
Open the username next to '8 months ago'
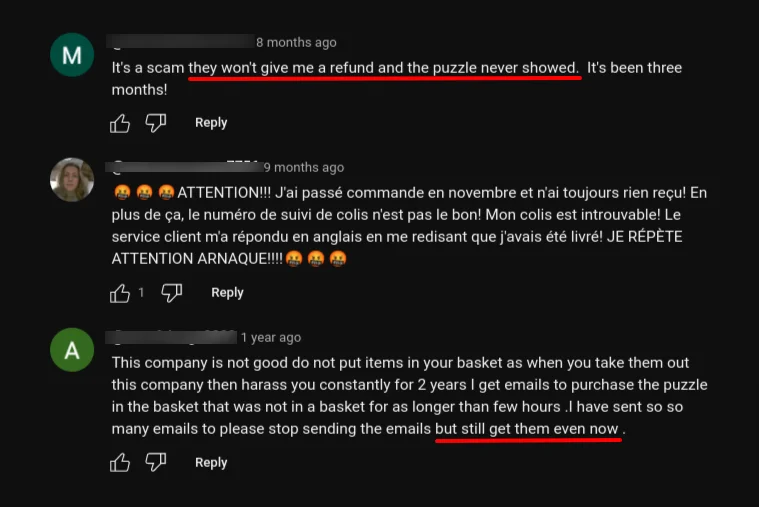pyautogui.click(x=180, y=42)
